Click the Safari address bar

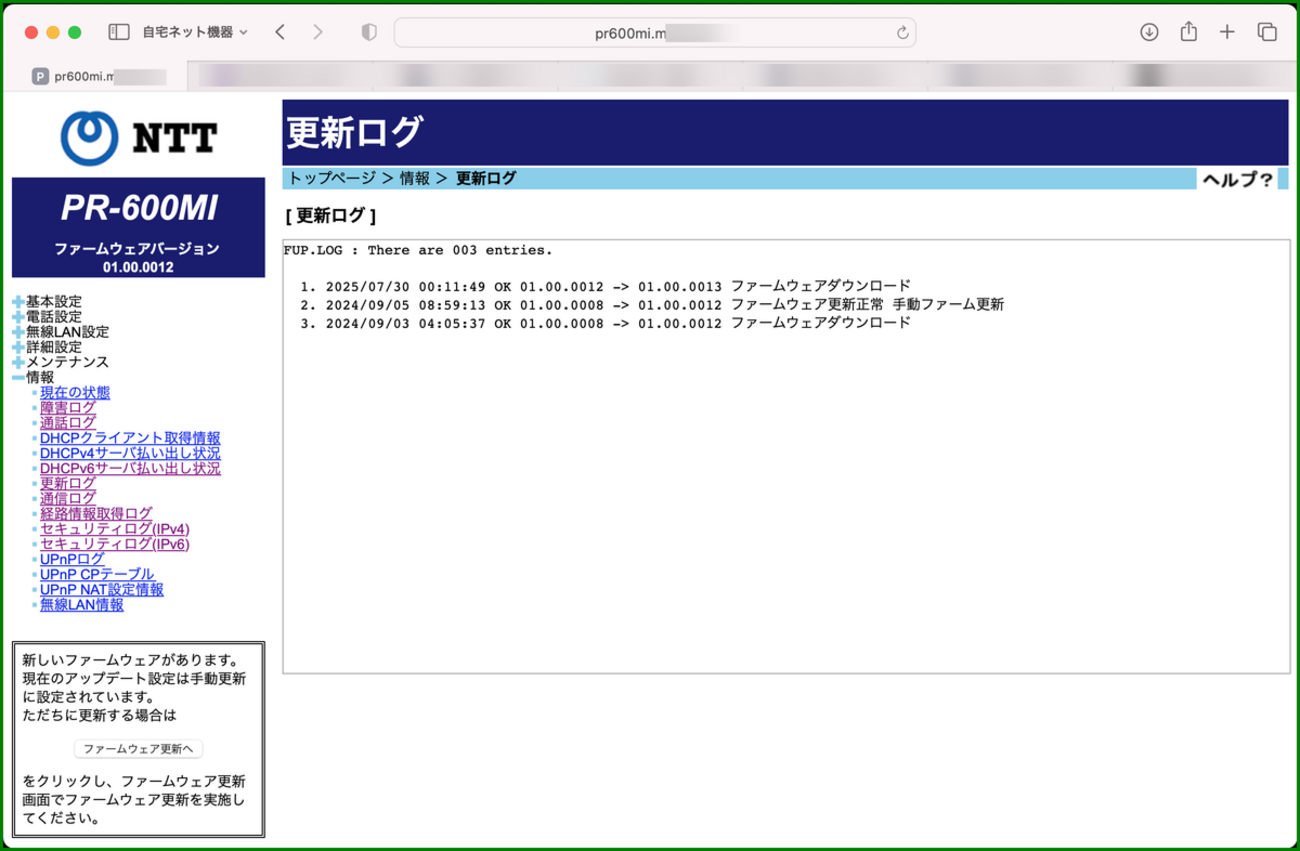click(655, 32)
